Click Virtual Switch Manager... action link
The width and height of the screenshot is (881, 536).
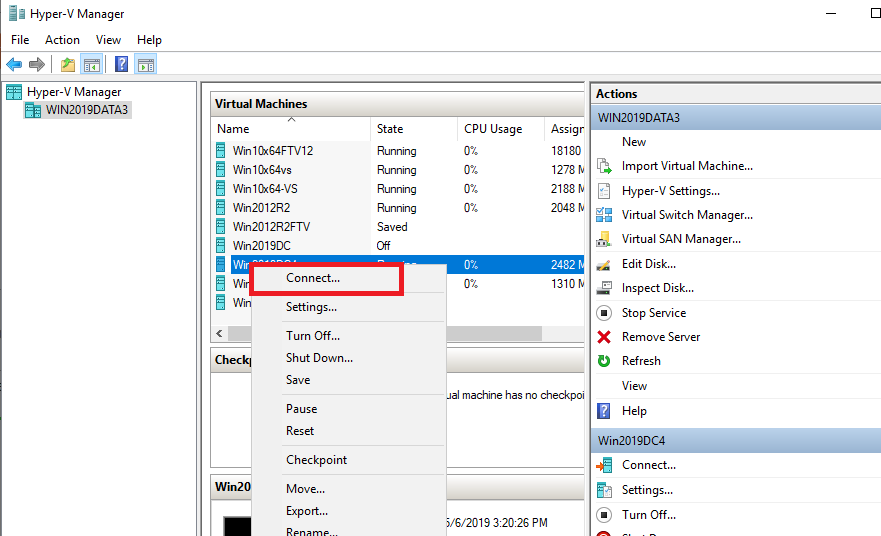point(687,215)
